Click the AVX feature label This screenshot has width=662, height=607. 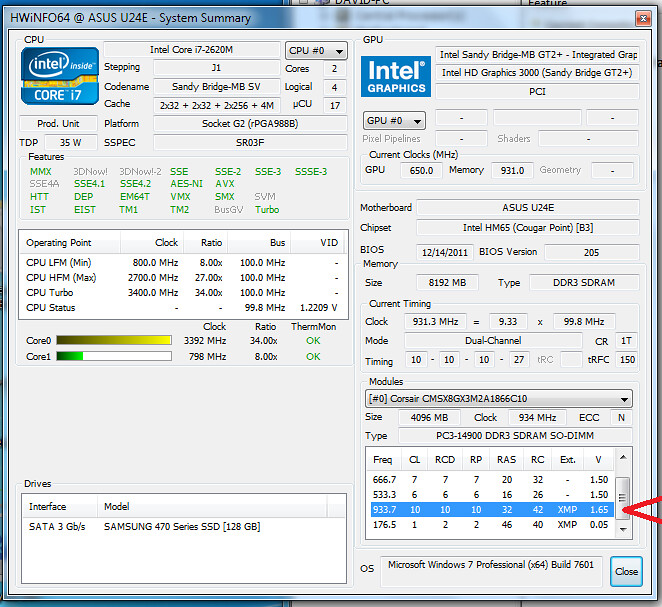[x=225, y=184]
